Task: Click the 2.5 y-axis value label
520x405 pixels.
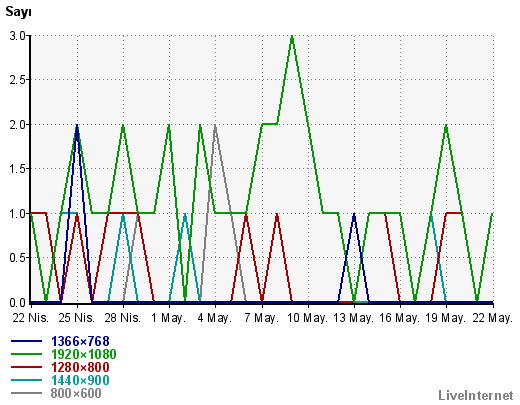Action: coord(18,80)
